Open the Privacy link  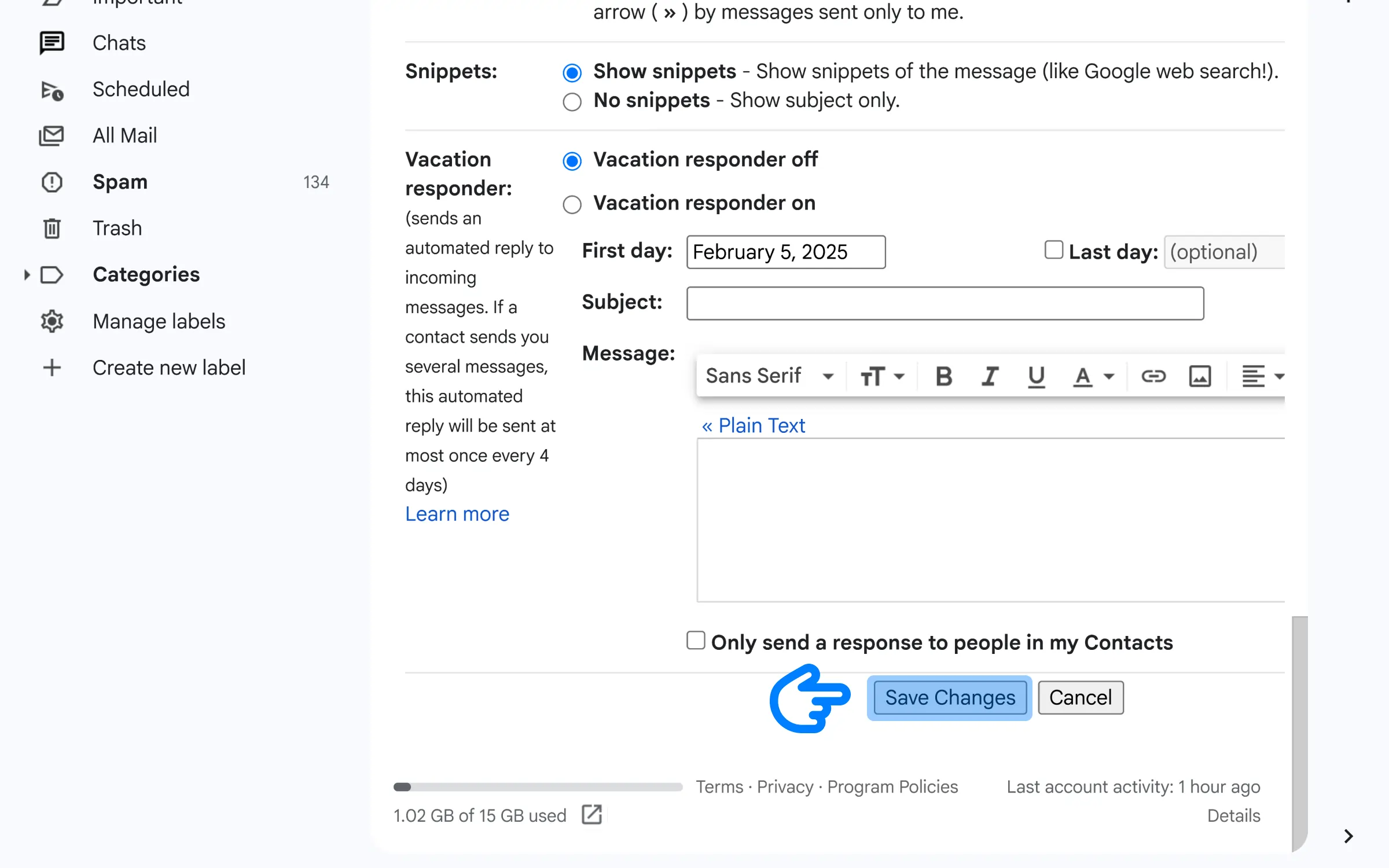(x=785, y=786)
